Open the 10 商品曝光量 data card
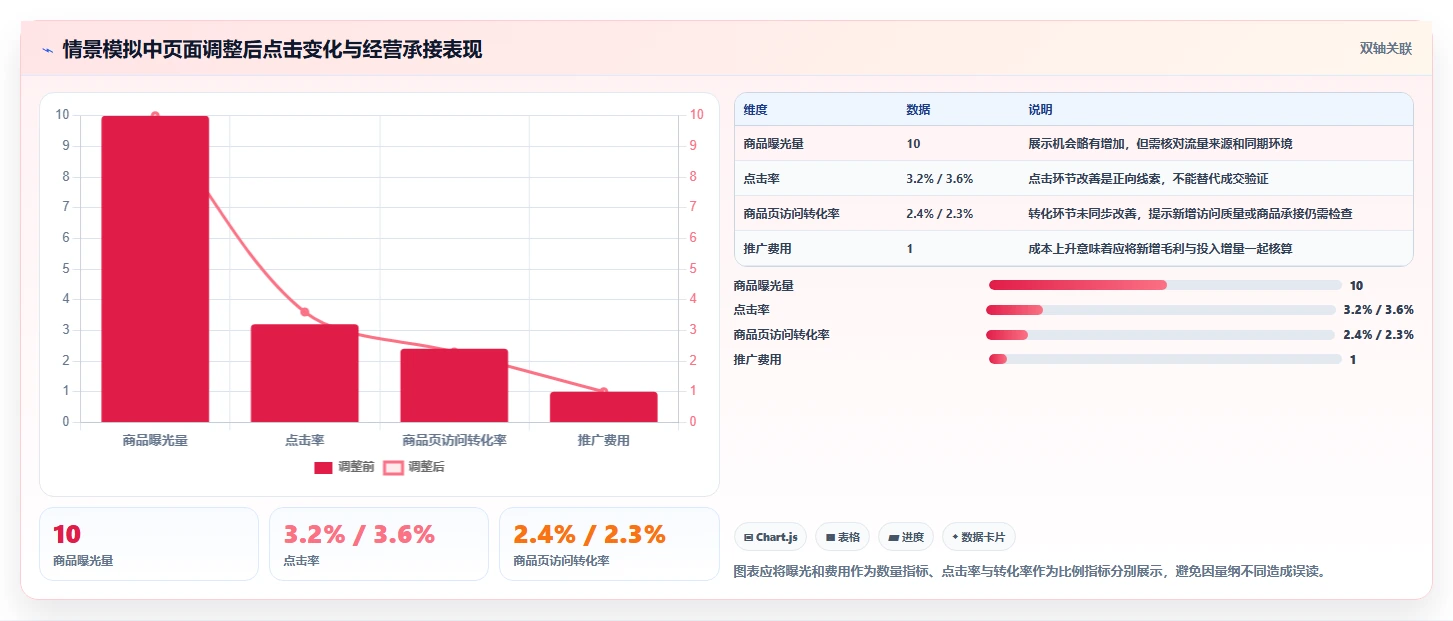The height and width of the screenshot is (621, 1453). (149, 544)
